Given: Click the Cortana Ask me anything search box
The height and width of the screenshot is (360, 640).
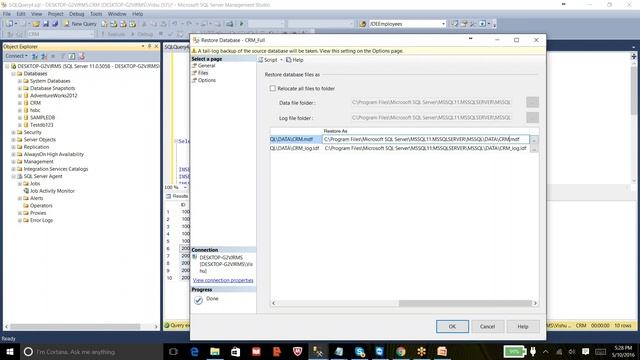Looking at the screenshot, I should [x=91, y=351].
